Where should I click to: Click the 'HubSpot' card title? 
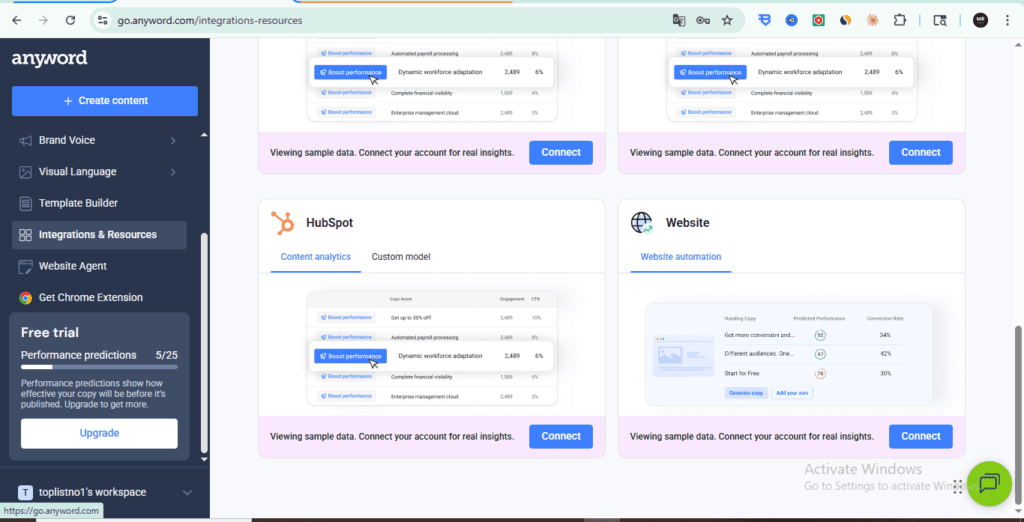coord(329,223)
